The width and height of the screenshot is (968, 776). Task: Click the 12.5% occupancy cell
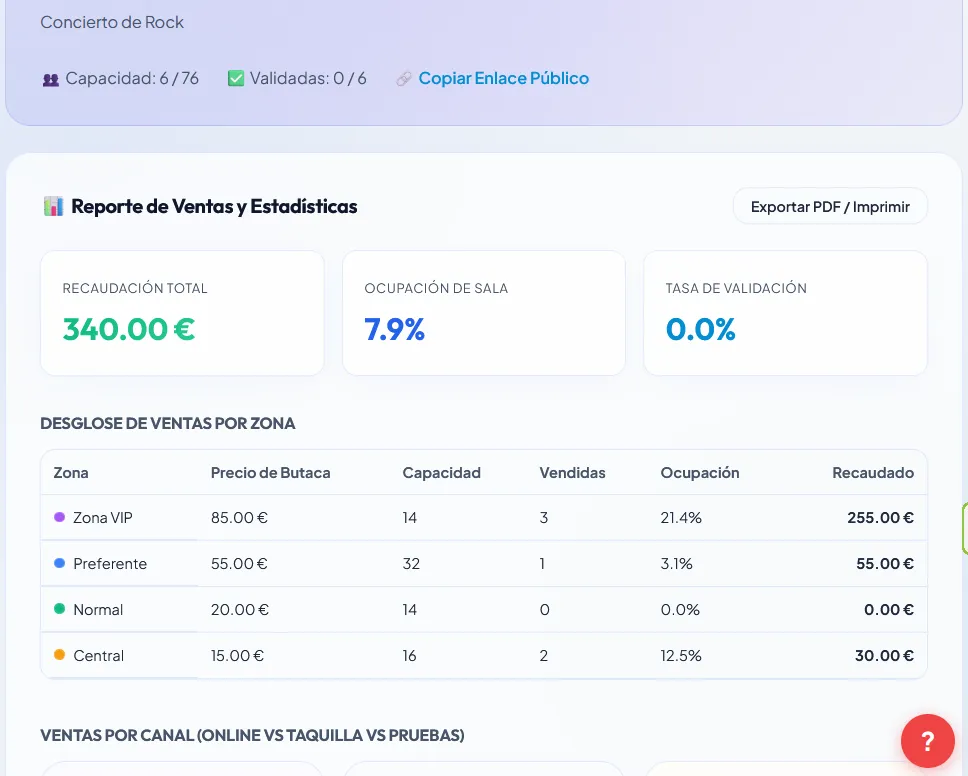click(x=681, y=656)
